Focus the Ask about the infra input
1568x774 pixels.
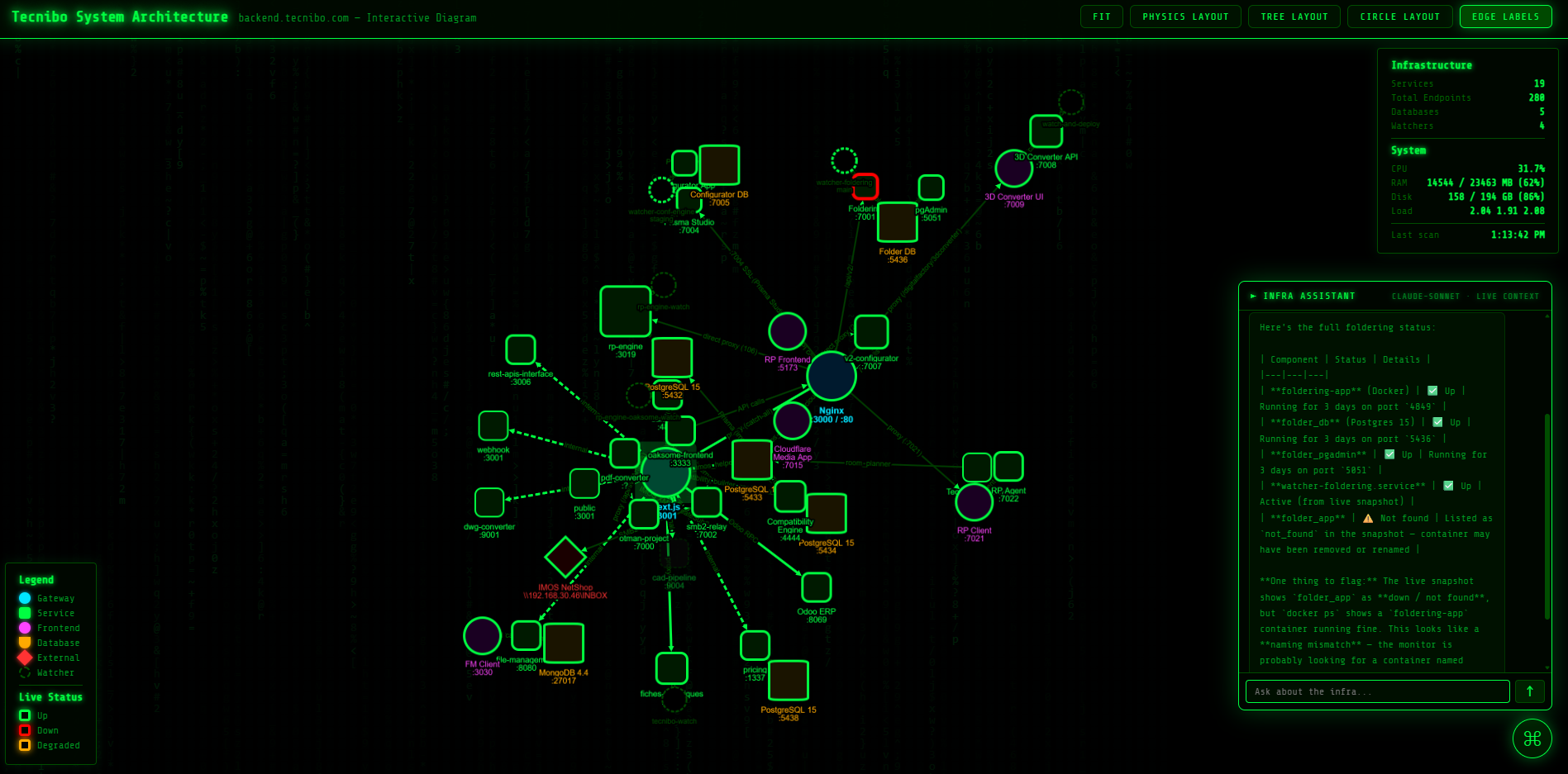(x=1377, y=691)
